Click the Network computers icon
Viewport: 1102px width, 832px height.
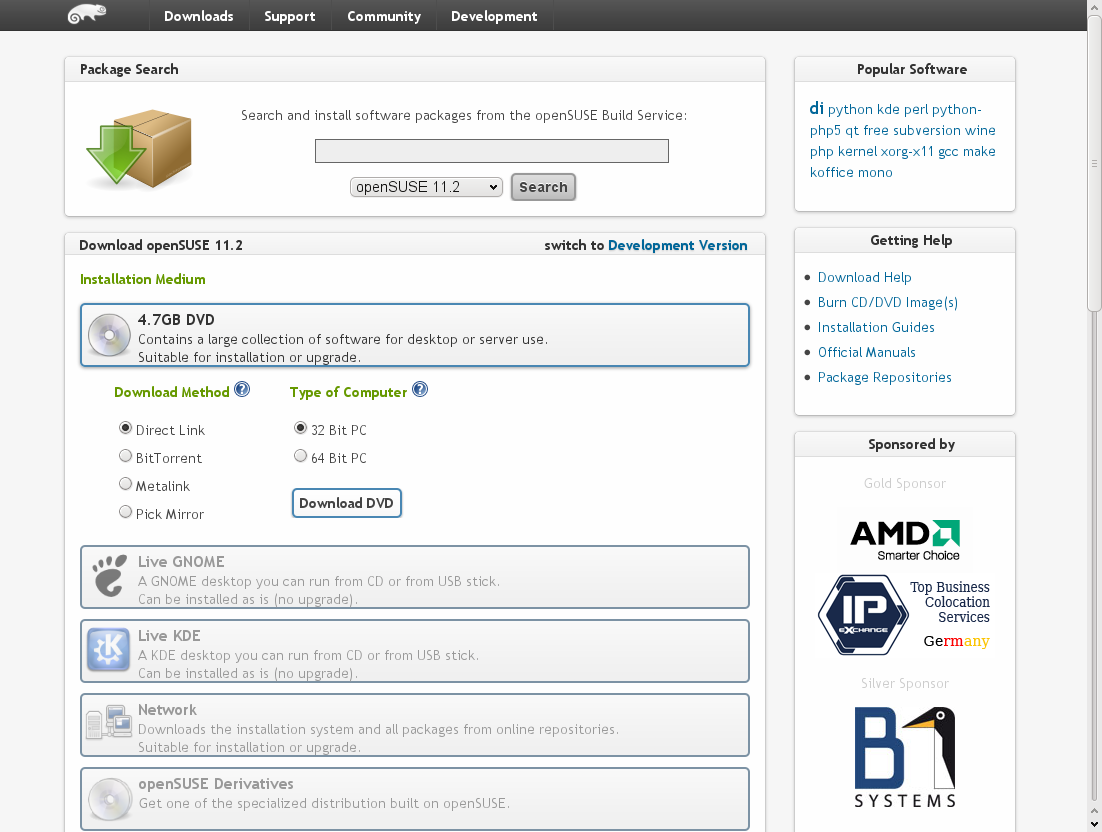108,725
